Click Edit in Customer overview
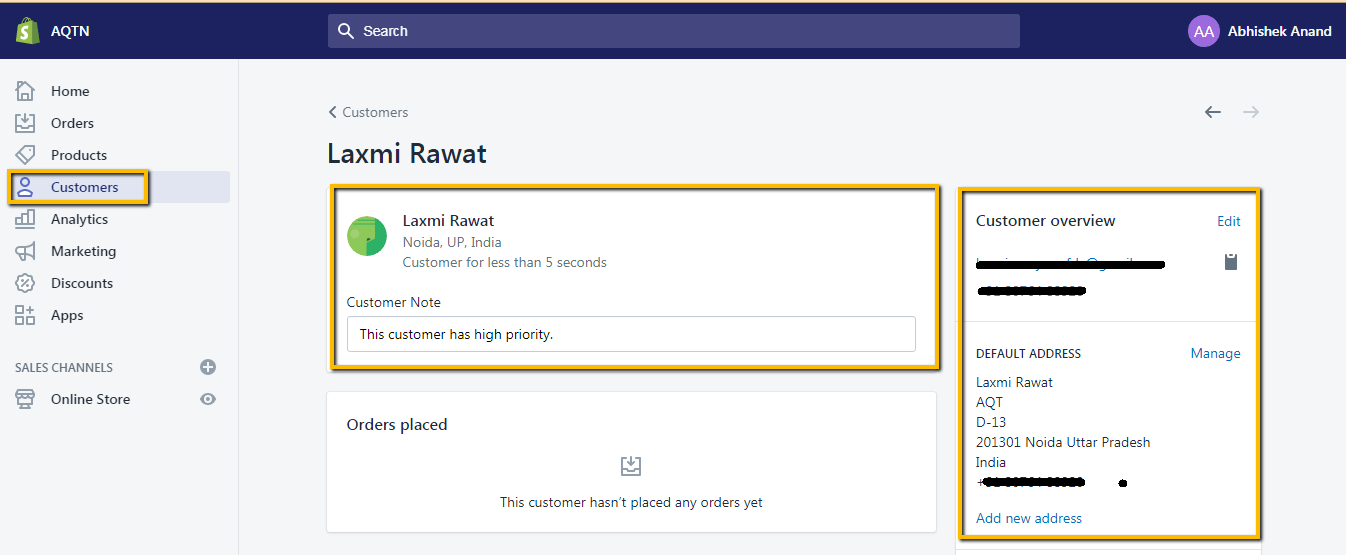1346x555 pixels. [1228, 221]
